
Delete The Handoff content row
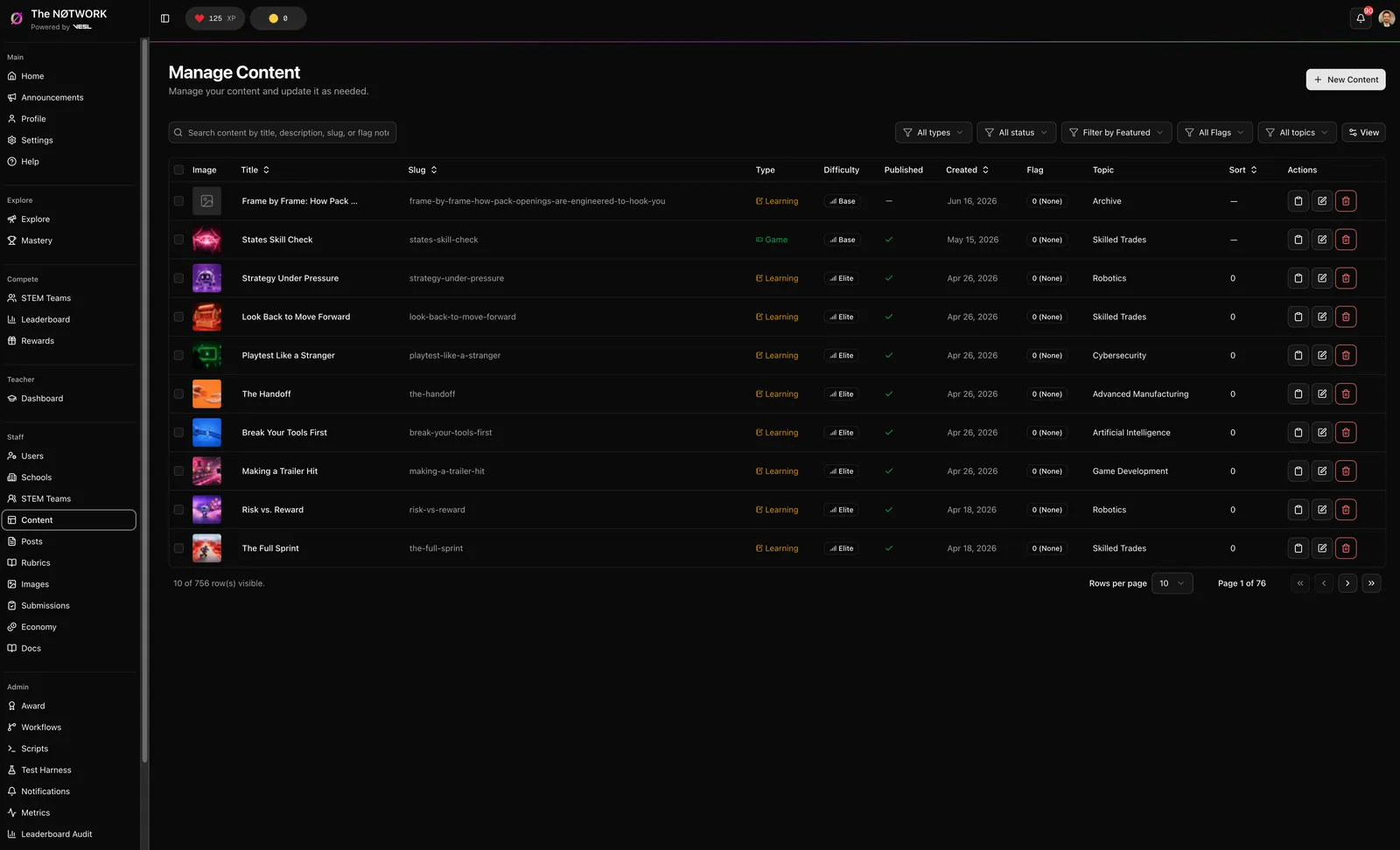[x=1346, y=394]
